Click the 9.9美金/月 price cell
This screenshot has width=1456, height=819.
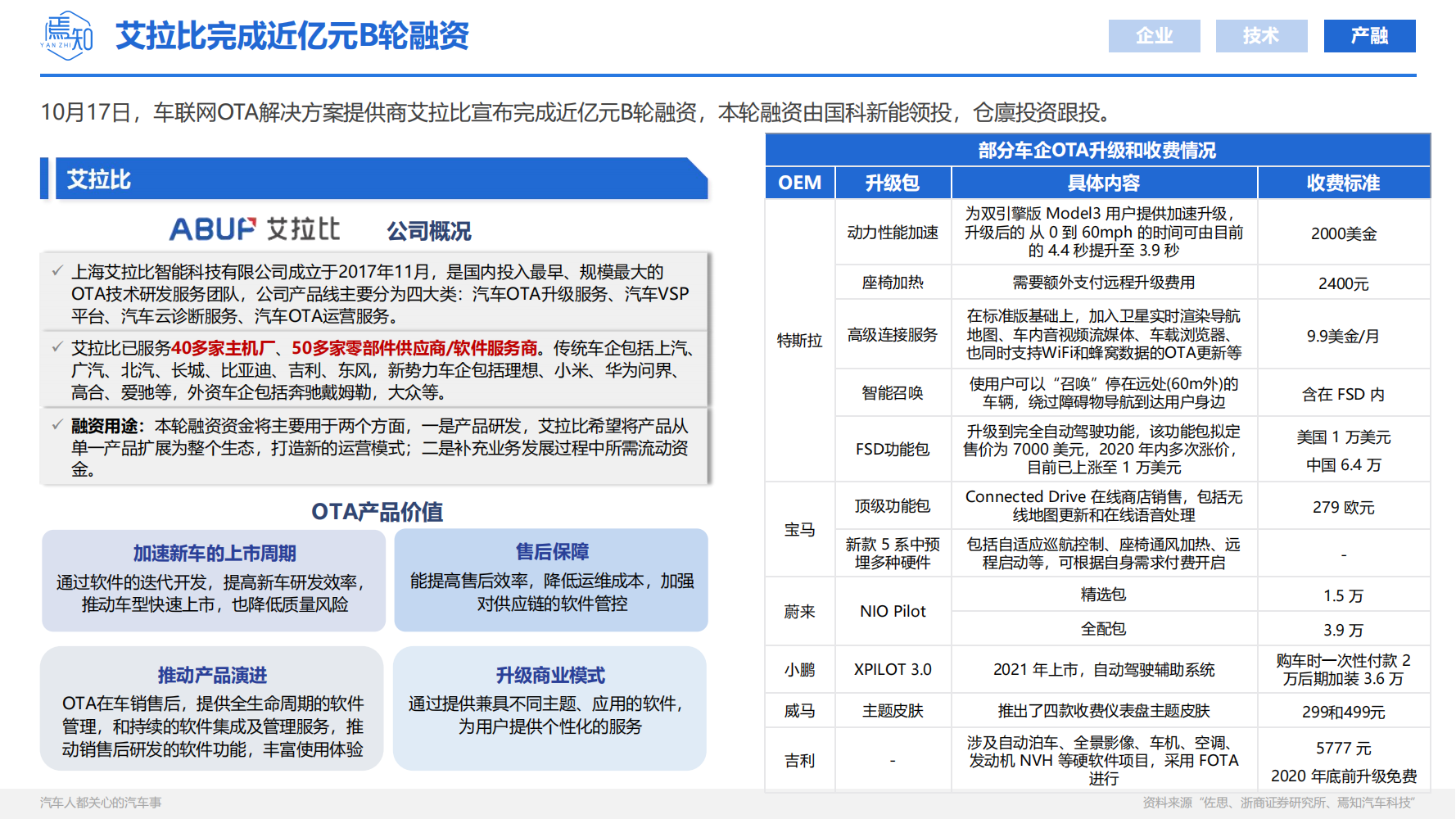pos(1344,336)
